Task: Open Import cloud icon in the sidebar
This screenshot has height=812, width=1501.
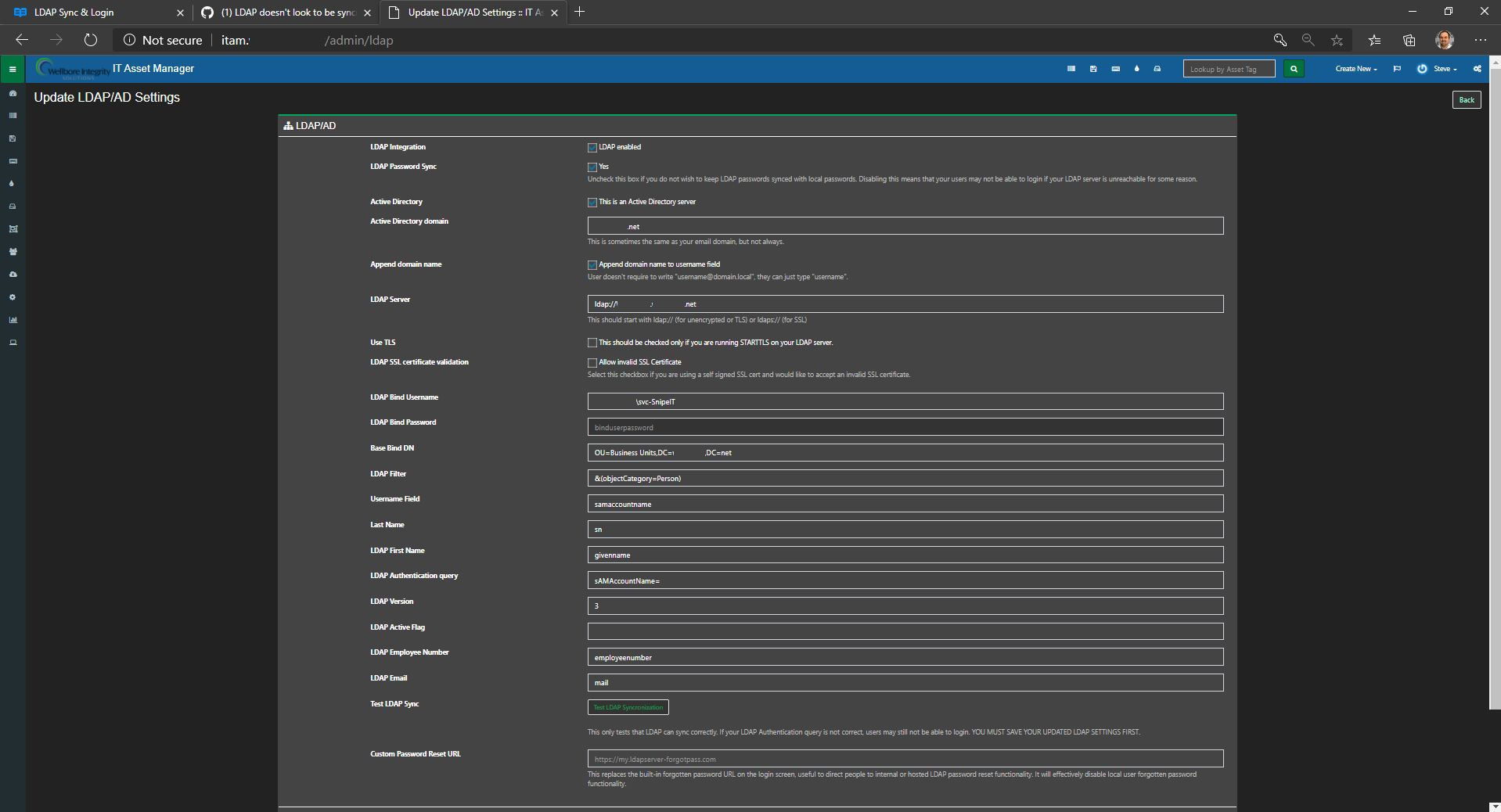Action: [x=13, y=275]
